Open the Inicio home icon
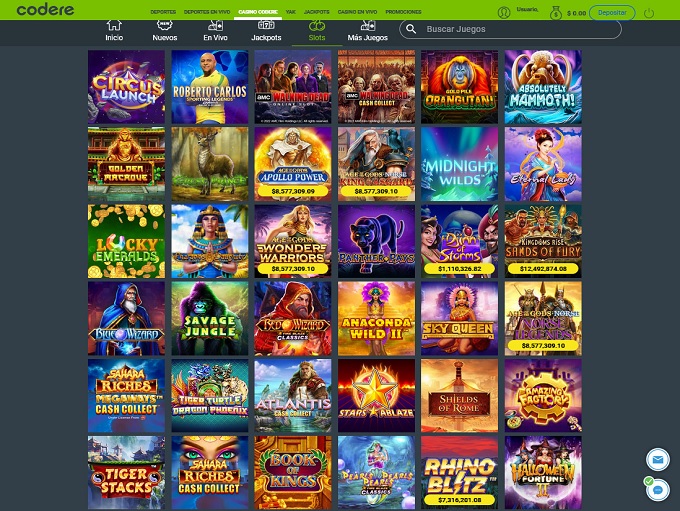Image resolution: width=680 pixels, height=511 pixels. point(114,26)
